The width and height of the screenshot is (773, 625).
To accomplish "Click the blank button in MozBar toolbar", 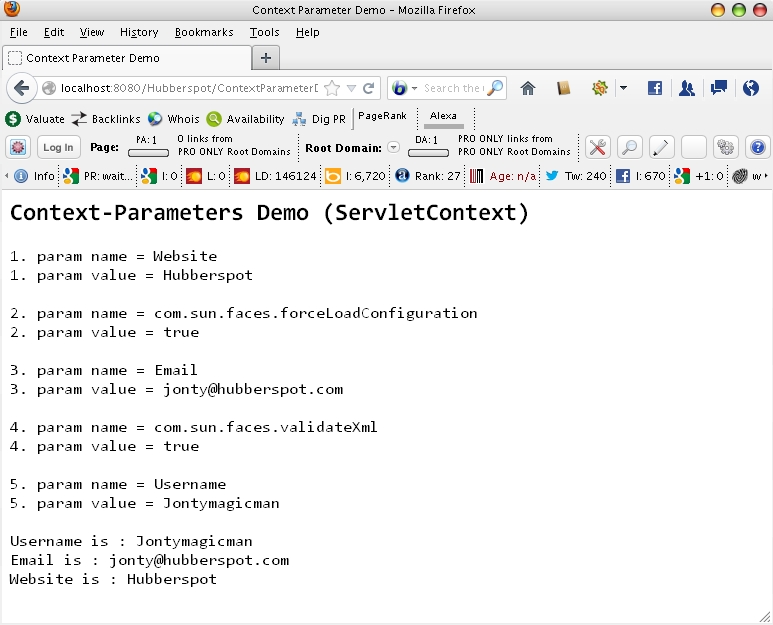I will [694, 147].
